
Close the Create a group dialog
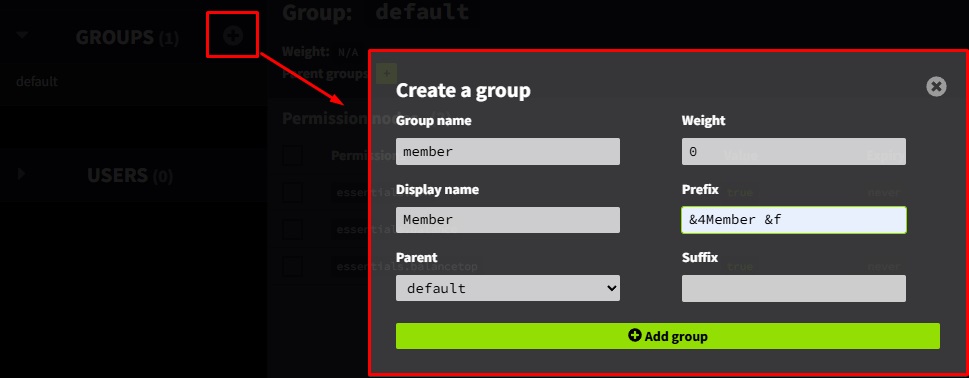pos(936,86)
